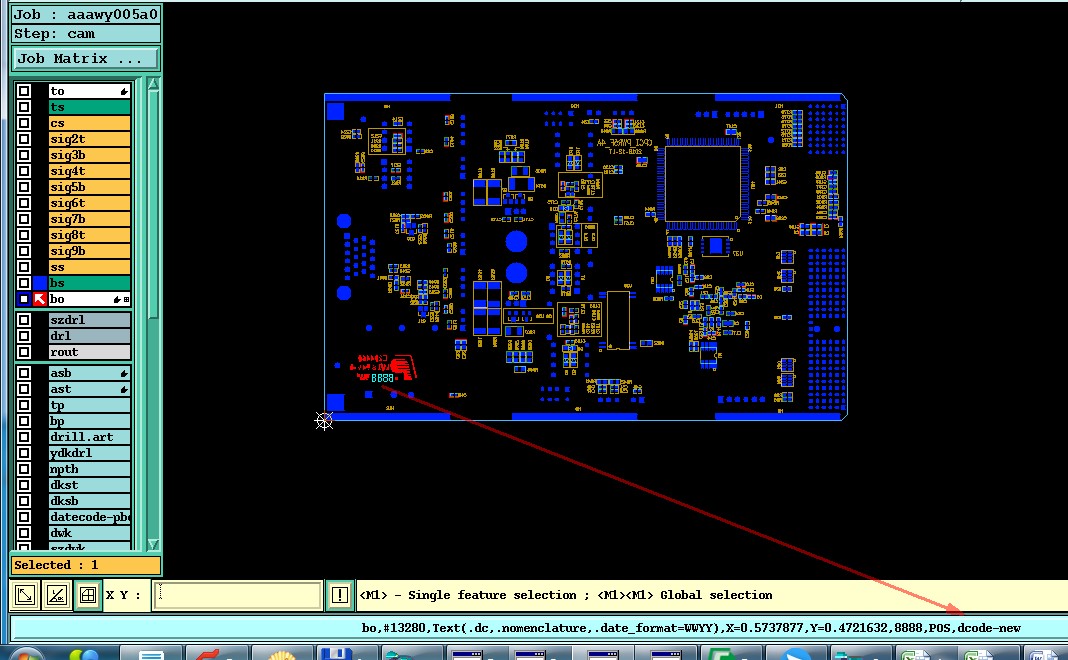
Task: Enable the sig5b layer checkbox
Action: [24, 187]
